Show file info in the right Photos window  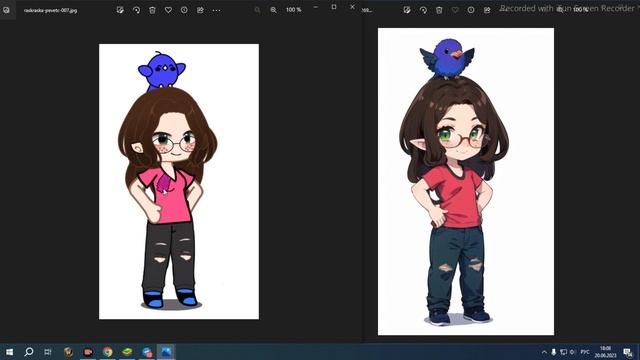coord(471,10)
